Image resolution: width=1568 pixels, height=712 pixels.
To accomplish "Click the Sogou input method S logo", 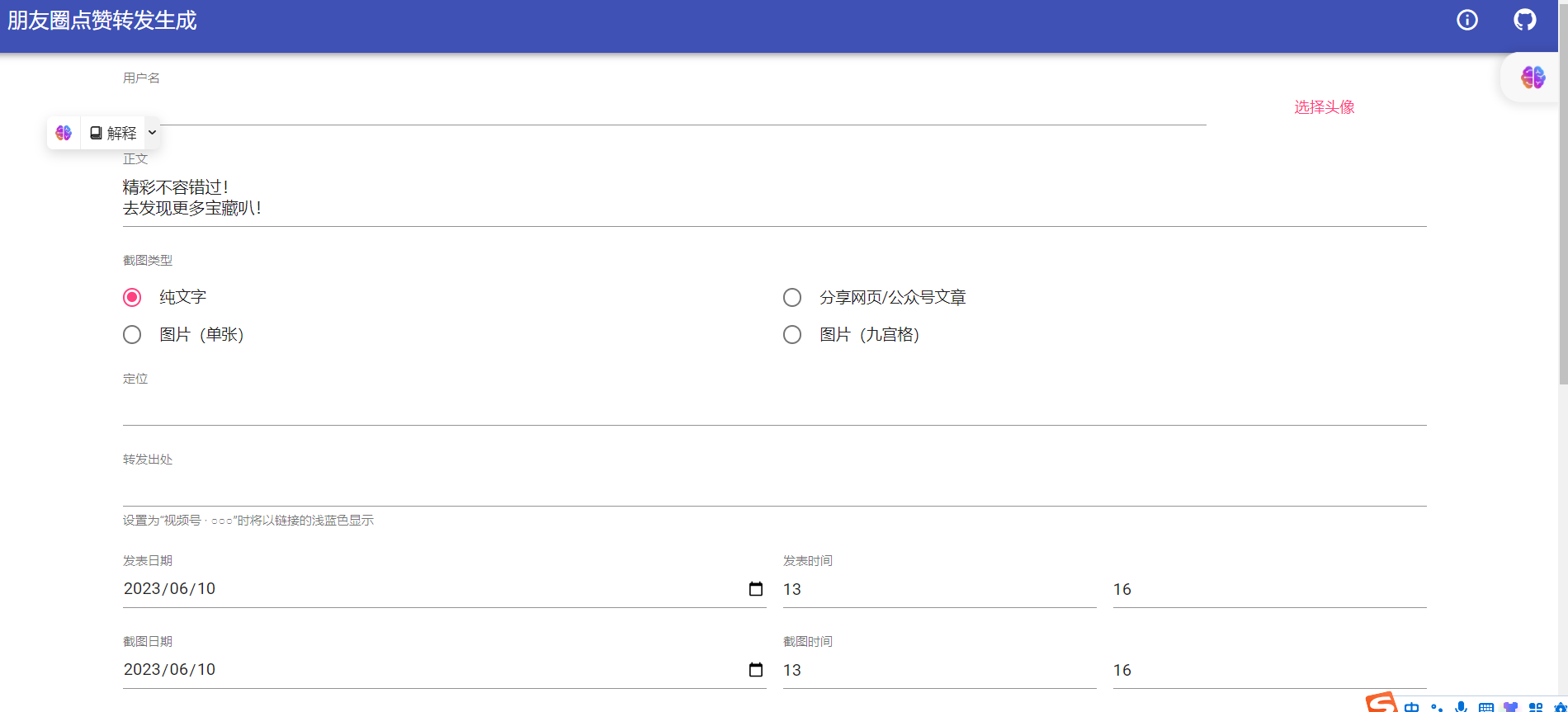I will (1381, 703).
